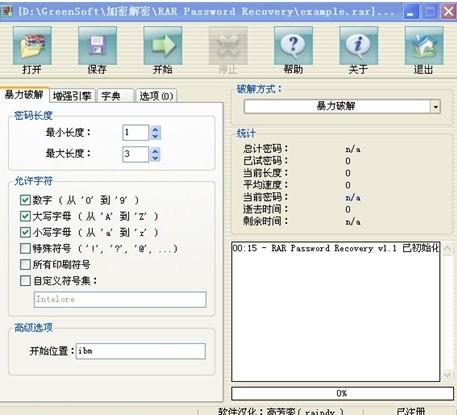Increase 最大长度 with up arrow
The width and height of the screenshot is (457, 415).
(155, 151)
